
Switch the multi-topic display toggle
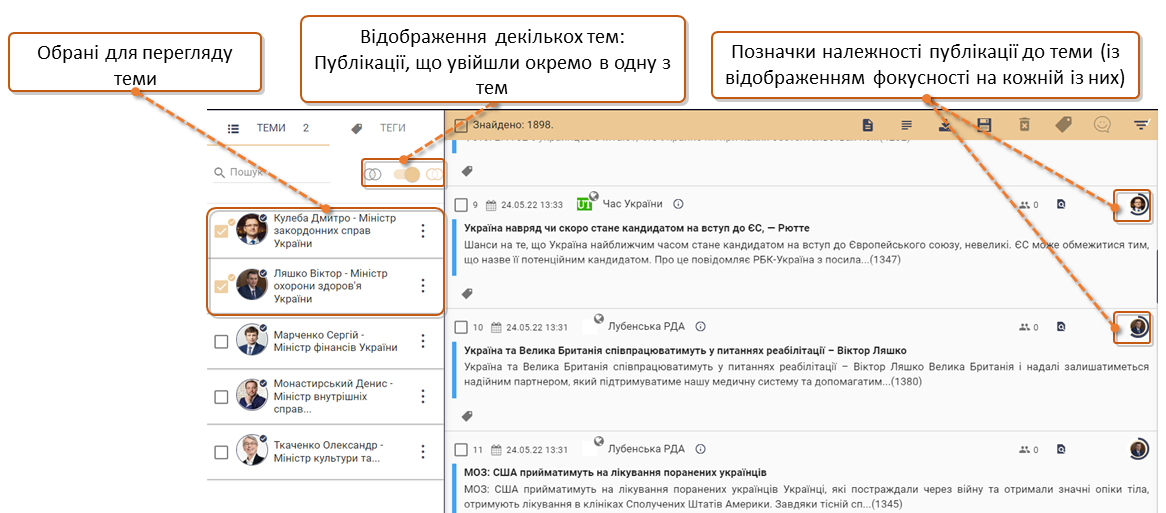pyautogui.click(x=406, y=174)
